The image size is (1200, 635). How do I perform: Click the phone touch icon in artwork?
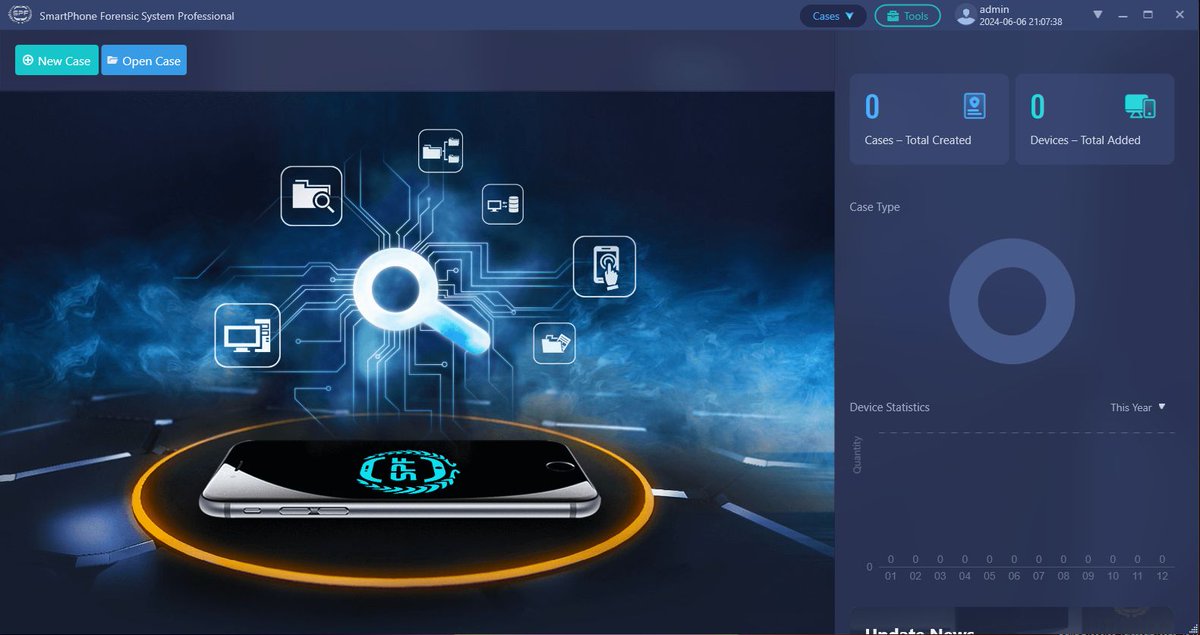tap(604, 266)
